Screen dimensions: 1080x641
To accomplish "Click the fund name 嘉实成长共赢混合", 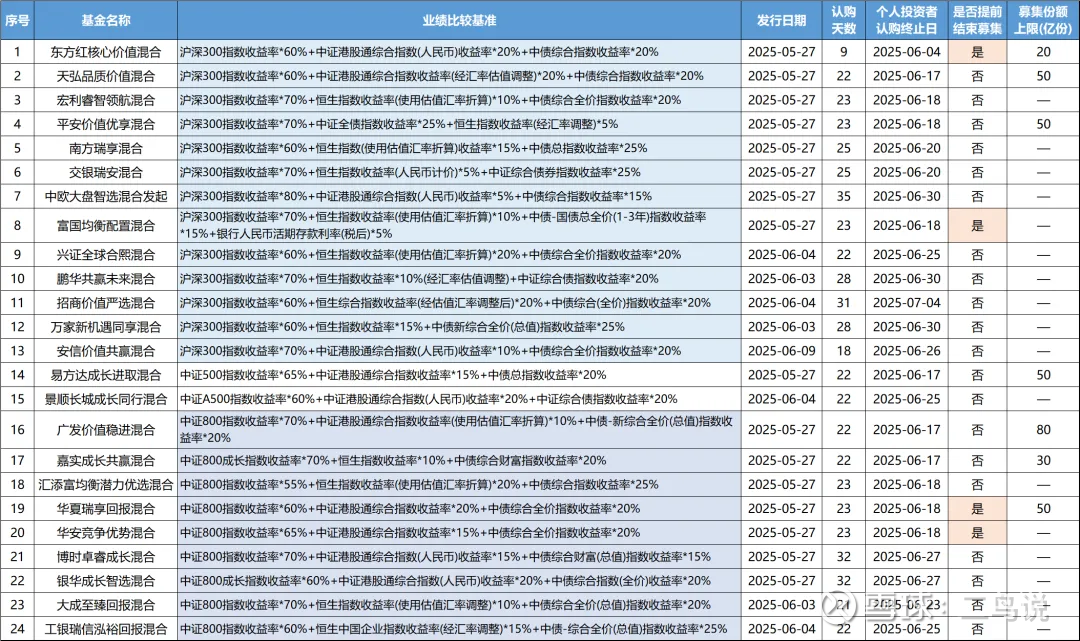I will tap(105, 461).
